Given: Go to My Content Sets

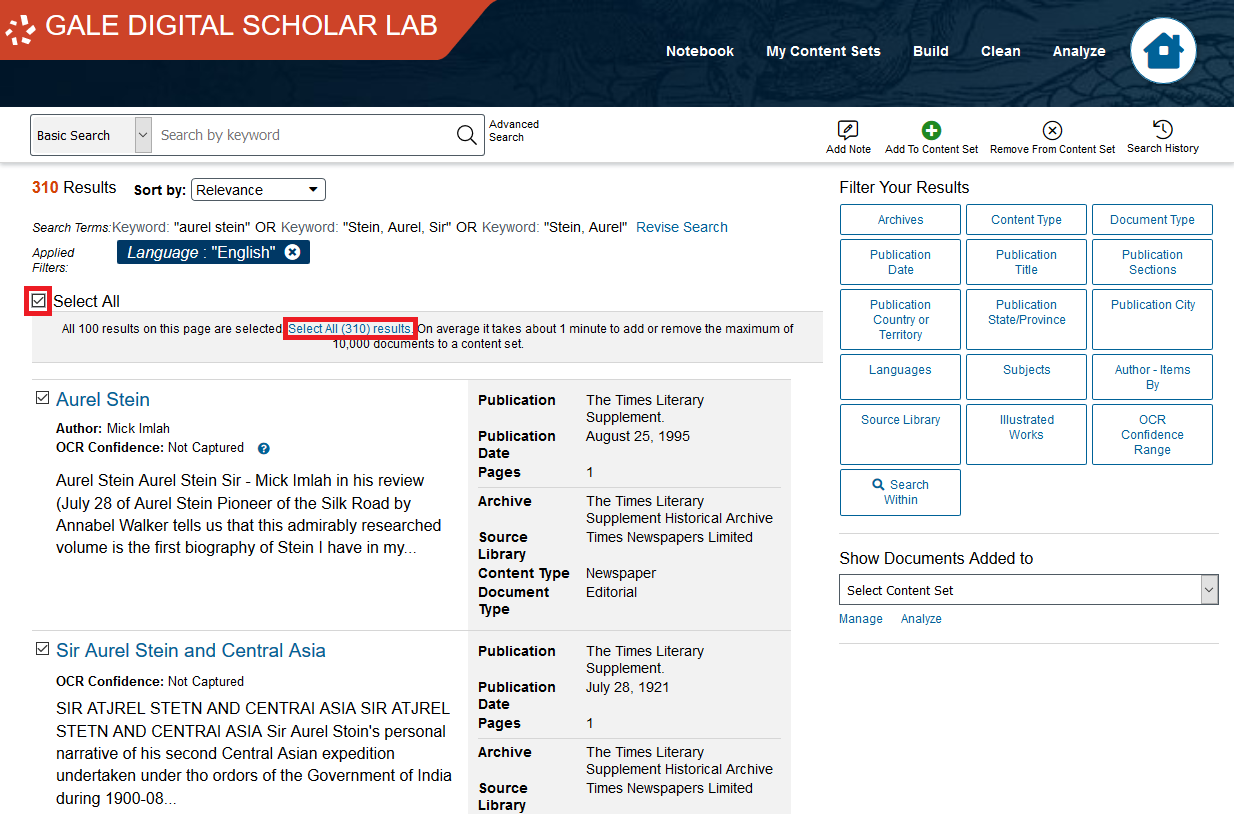Looking at the screenshot, I should [x=823, y=51].
